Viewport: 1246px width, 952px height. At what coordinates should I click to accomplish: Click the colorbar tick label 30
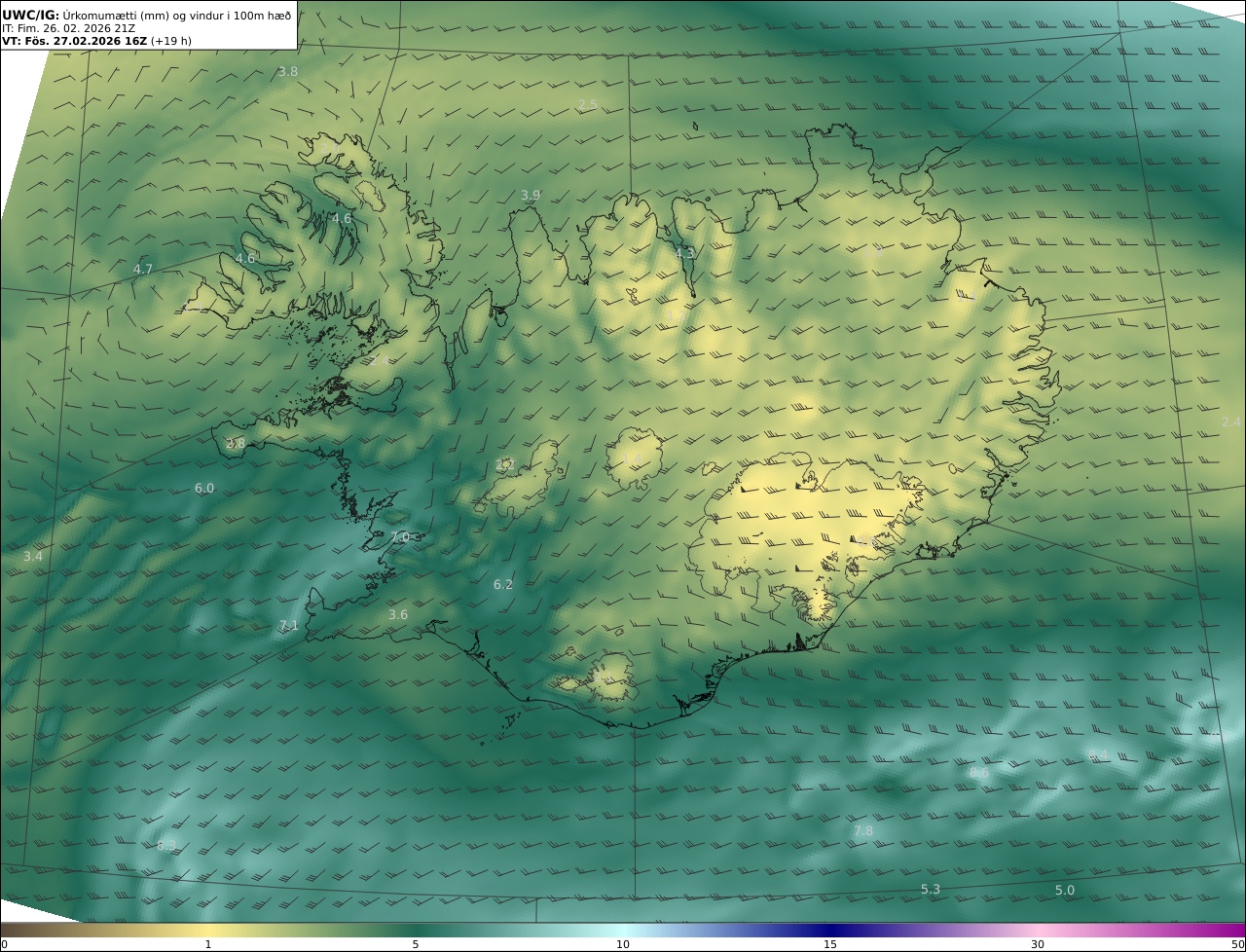[x=1038, y=944]
